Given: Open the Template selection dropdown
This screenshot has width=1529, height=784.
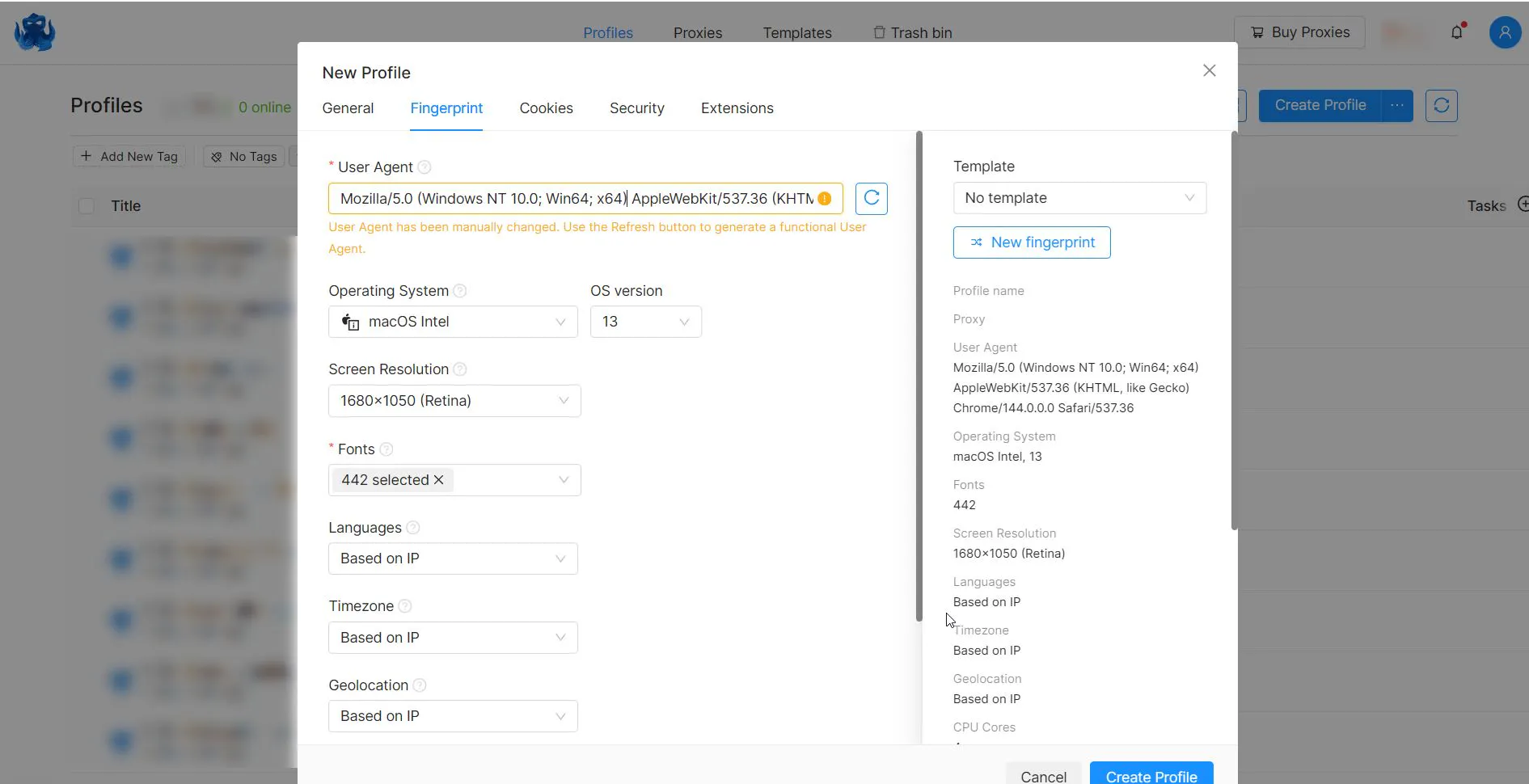Looking at the screenshot, I should pyautogui.click(x=1079, y=198).
